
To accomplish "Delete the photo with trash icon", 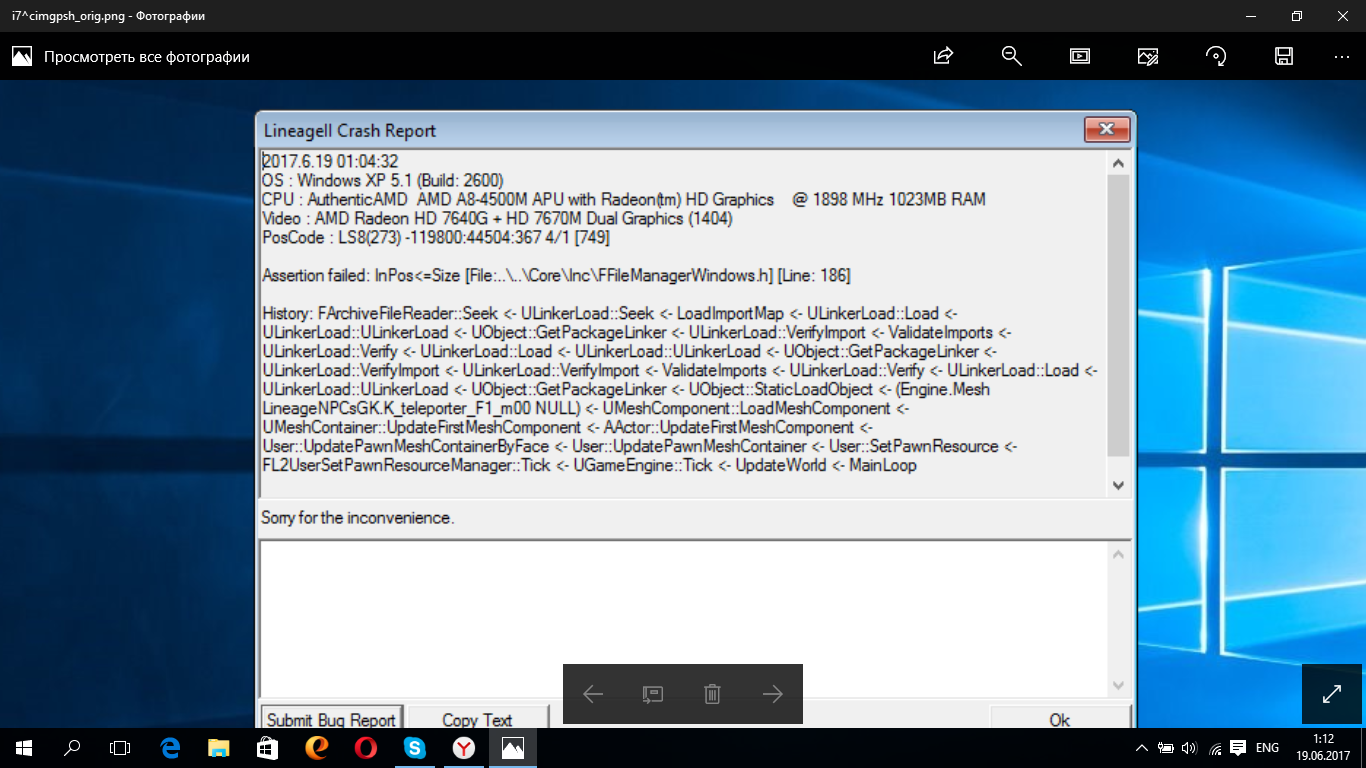I will point(712,694).
